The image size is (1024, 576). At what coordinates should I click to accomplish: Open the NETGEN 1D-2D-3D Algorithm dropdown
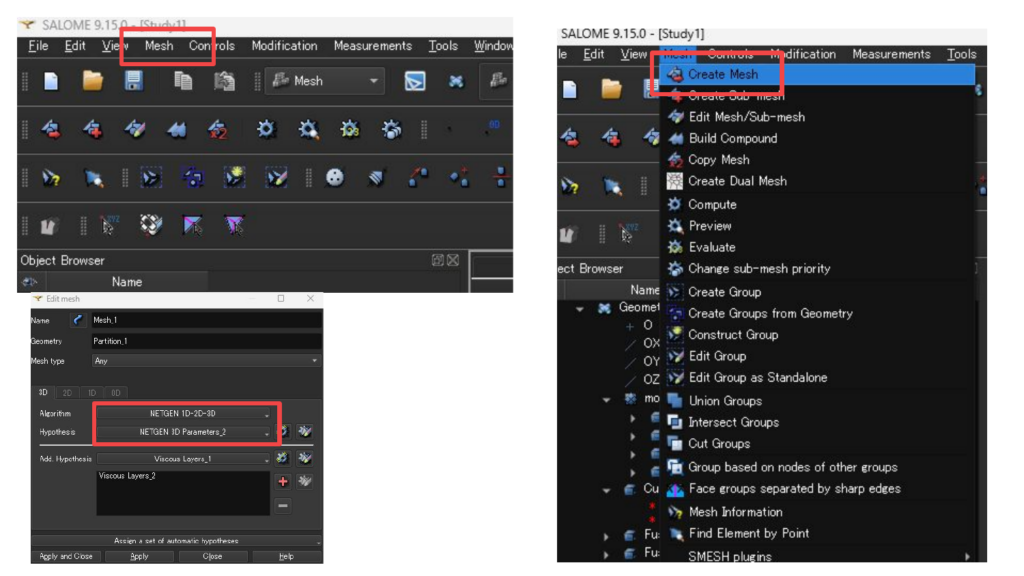pos(183,413)
